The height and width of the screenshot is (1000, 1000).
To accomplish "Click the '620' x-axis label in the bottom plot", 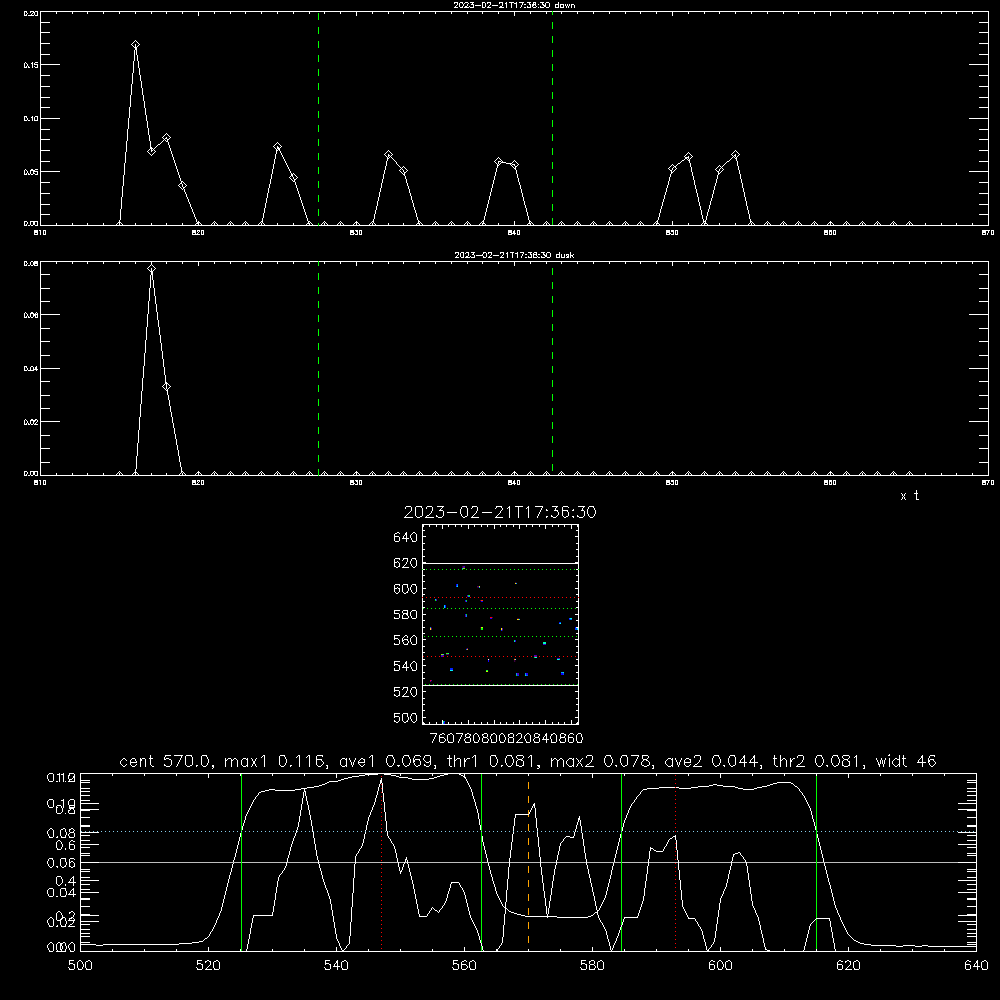I will pyautogui.click(x=848, y=966).
